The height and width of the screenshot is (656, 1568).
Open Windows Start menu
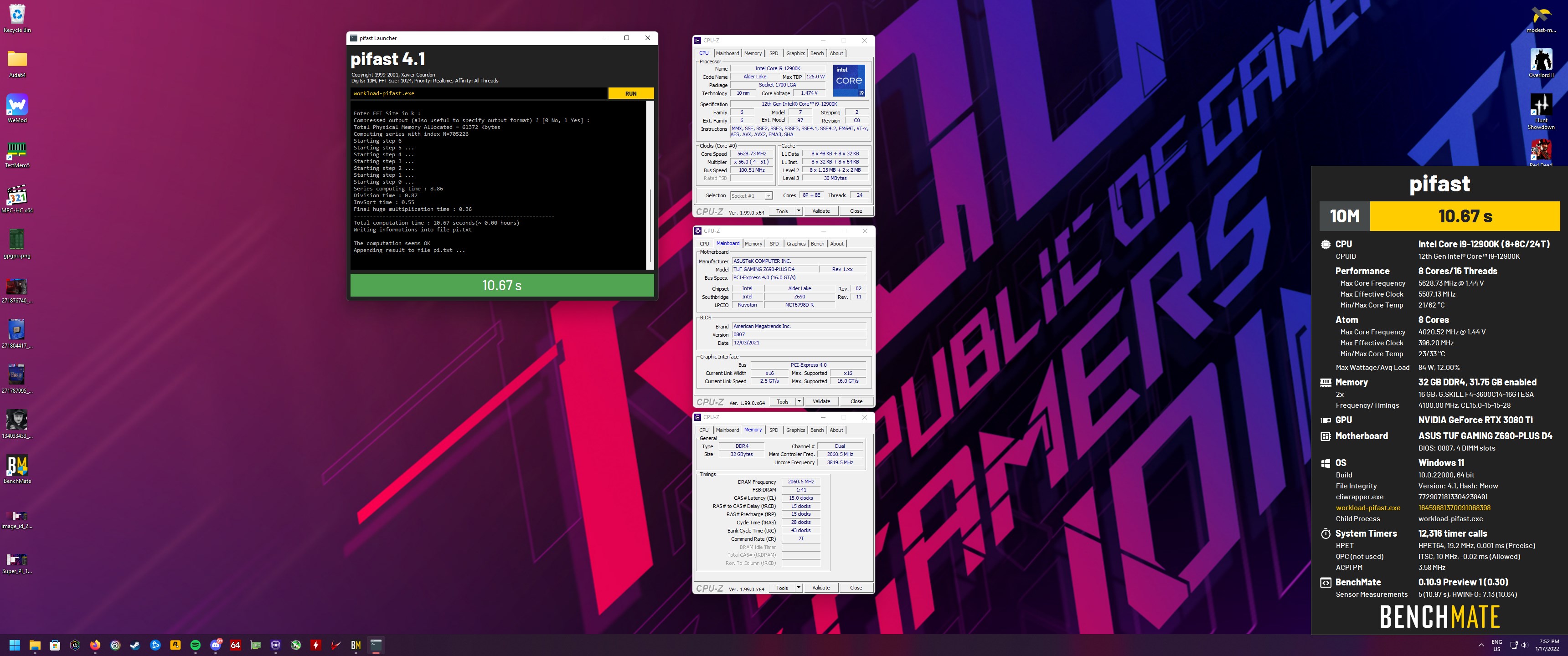pyautogui.click(x=15, y=645)
